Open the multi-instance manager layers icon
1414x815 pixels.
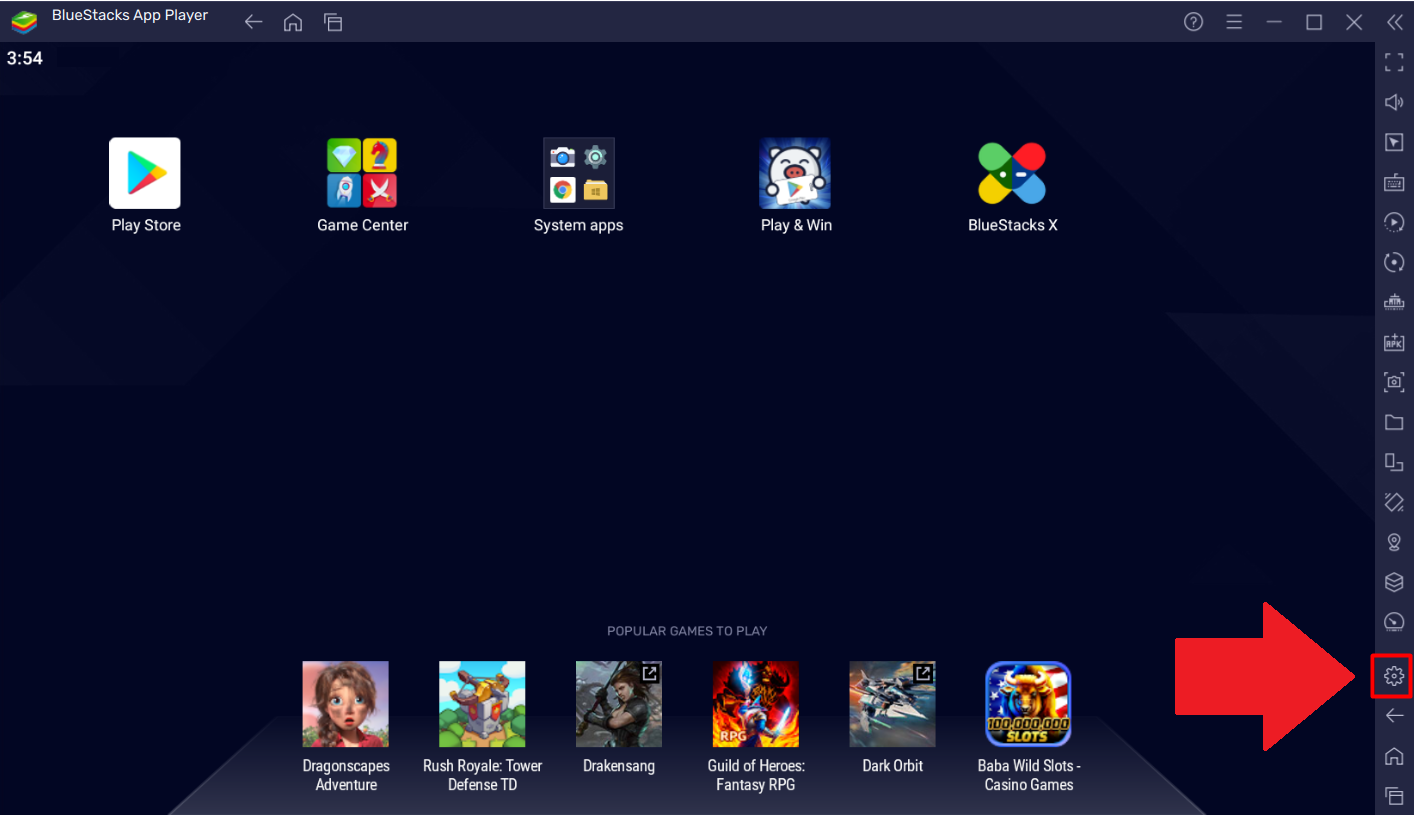pyautogui.click(x=1394, y=582)
